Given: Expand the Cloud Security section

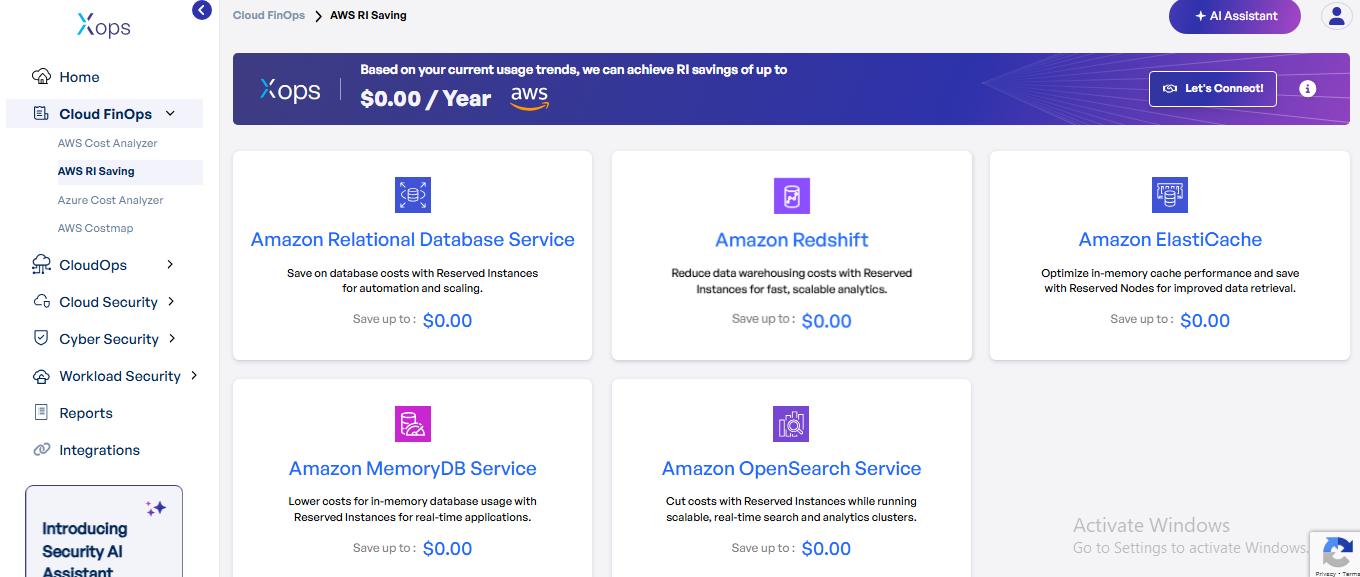Looking at the screenshot, I should tap(110, 301).
